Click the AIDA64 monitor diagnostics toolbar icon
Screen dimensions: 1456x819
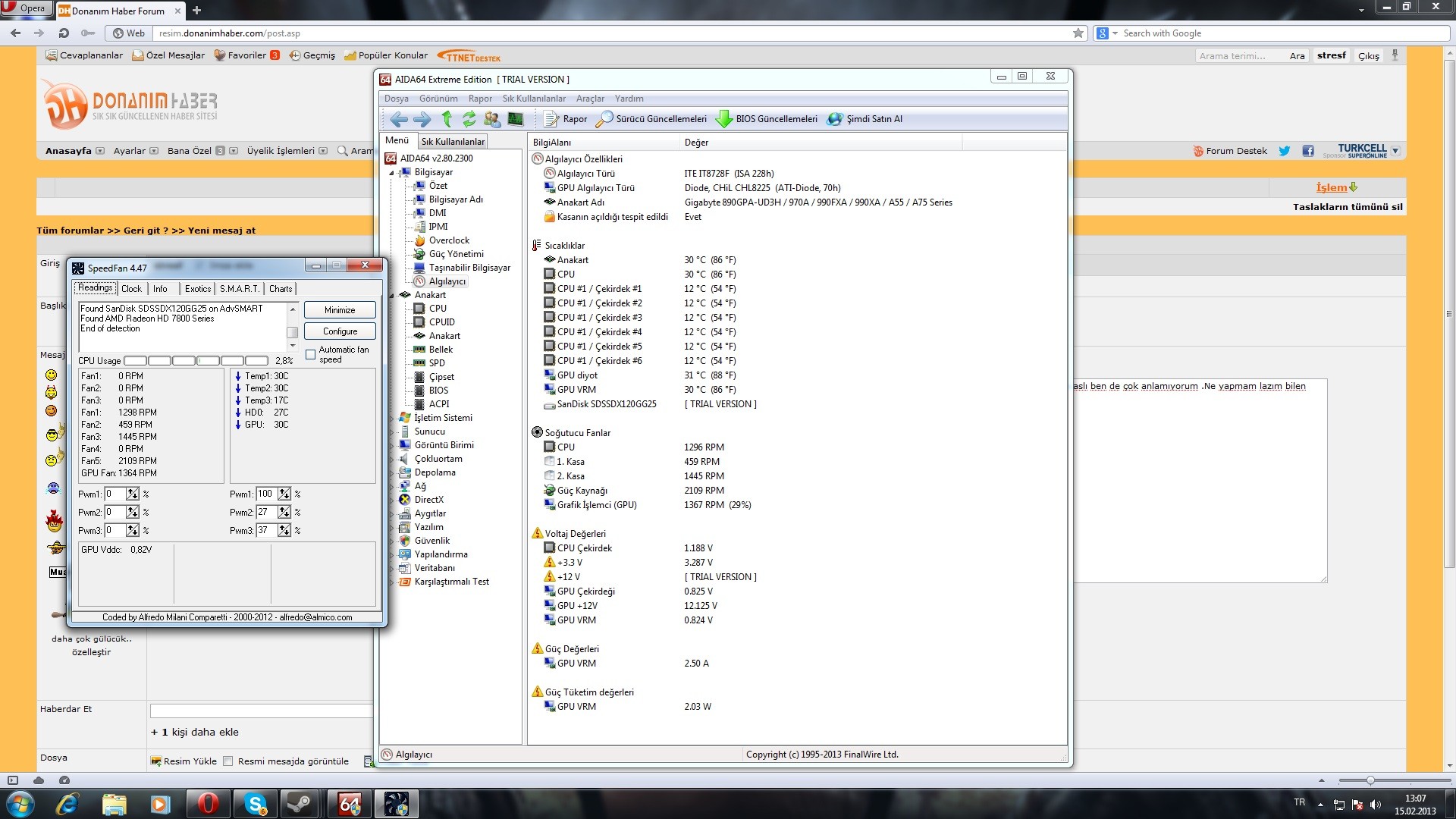(515, 119)
